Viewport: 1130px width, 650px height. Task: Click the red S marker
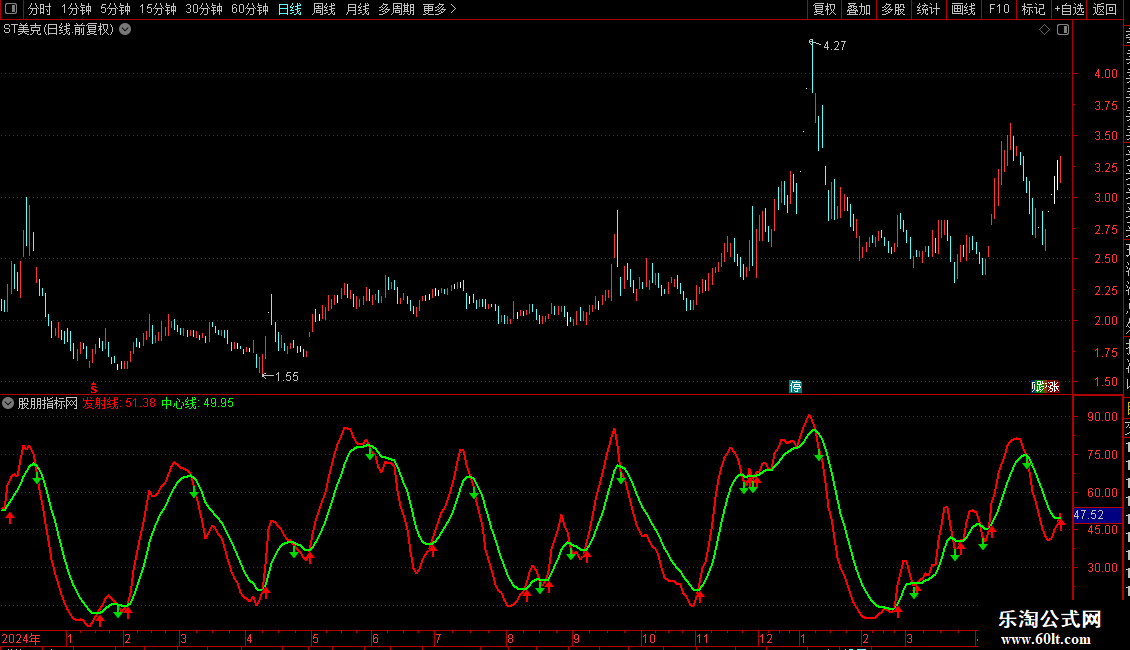94,388
